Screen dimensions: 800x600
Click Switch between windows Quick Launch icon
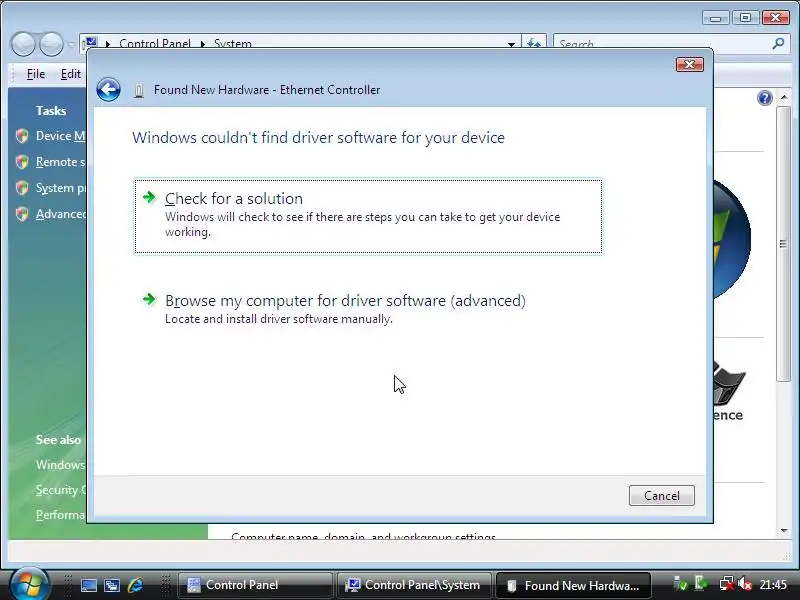point(112,585)
